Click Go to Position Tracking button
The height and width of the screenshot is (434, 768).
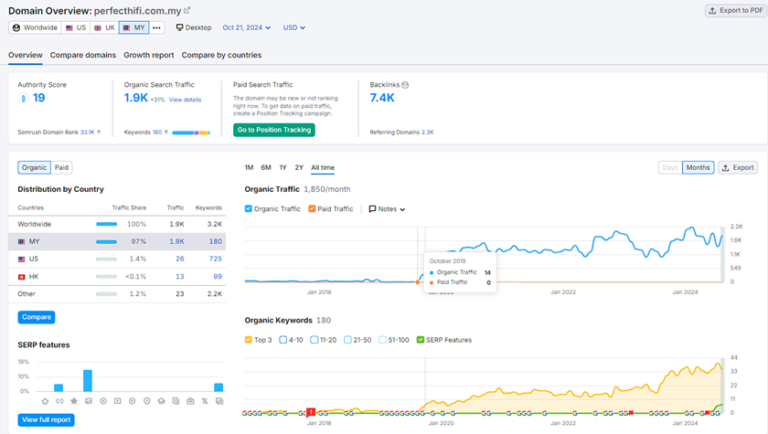pyautogui.click(x=274, y=130)
